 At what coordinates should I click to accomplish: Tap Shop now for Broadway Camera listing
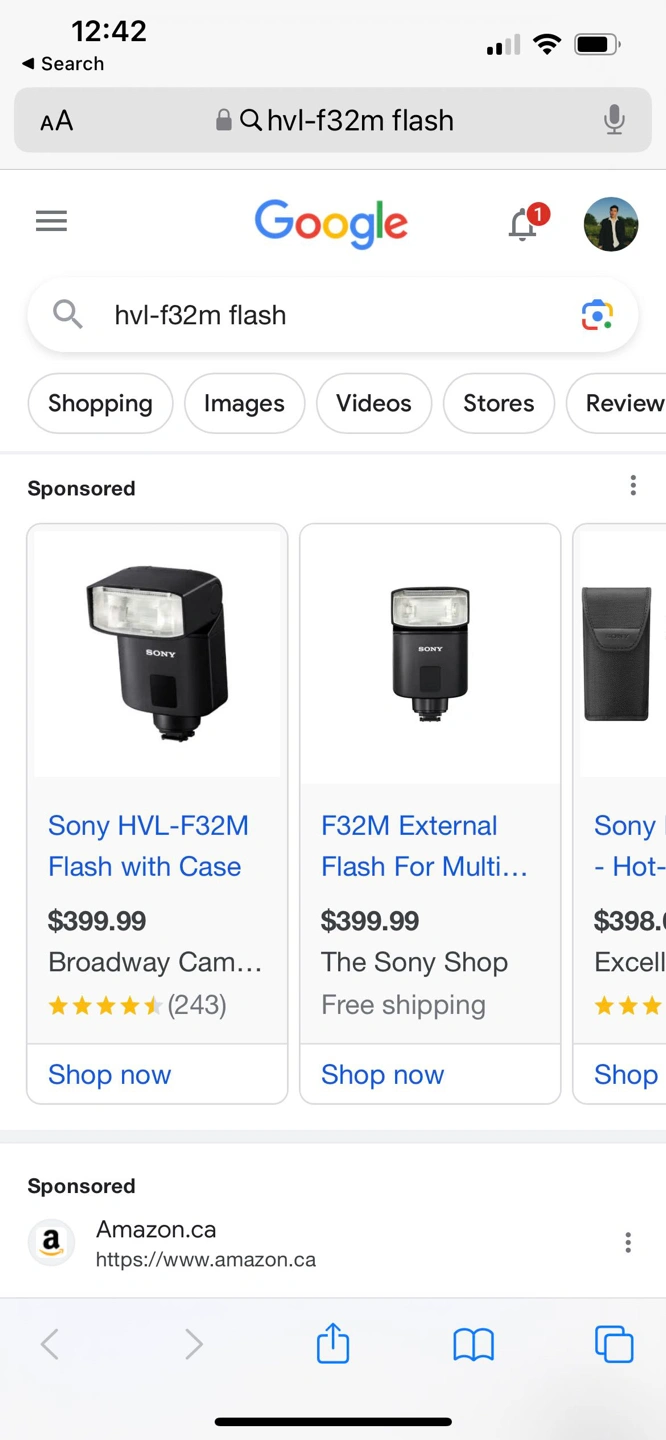click(110, 1074)
